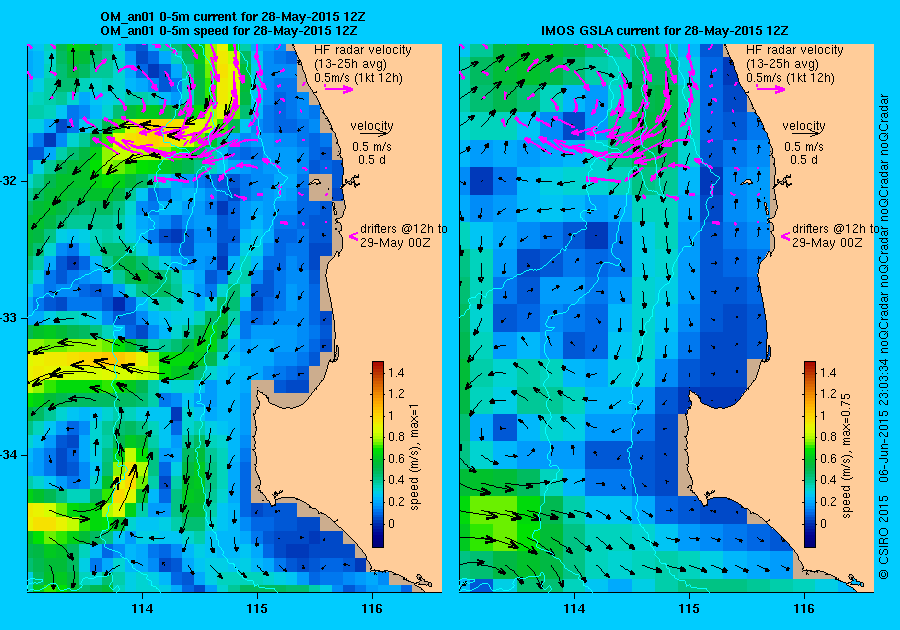Viewport: 900px width, 630px height.
Task: Click the 'OM_an01 0-5m speed for 28-May-2015 12Z' title line
Action: [x=228, y=31]
